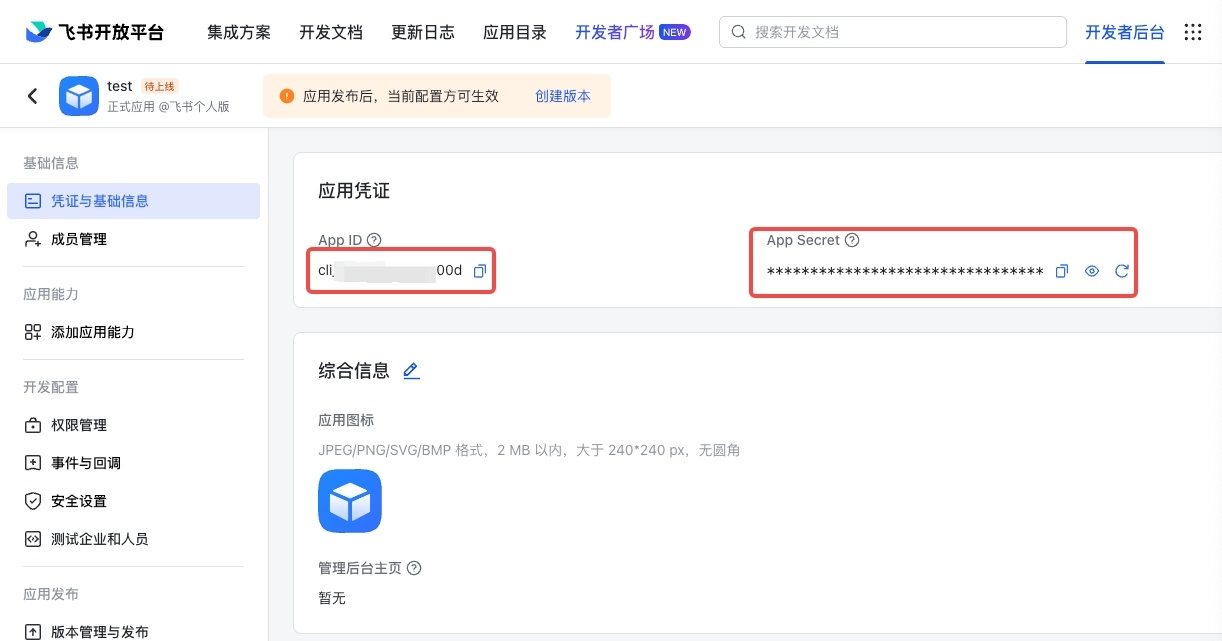Click the App Secret help question icon
This screenshot has width=1222, height=641.
[852, 240]
